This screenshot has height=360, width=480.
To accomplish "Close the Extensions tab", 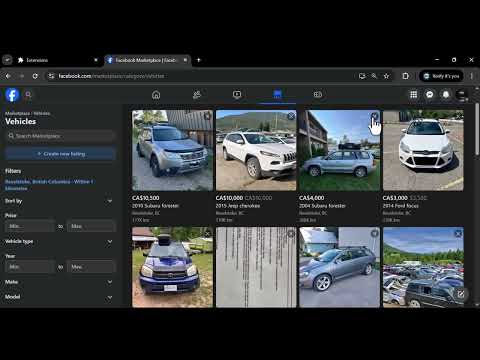I will [x=96, y=60].
